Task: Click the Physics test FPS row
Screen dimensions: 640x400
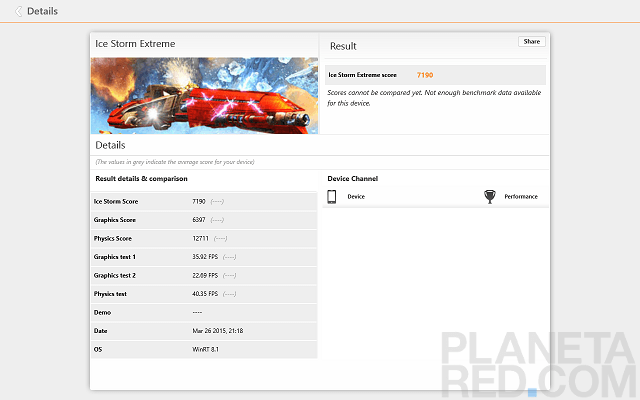Action: (x=204, y=294)
